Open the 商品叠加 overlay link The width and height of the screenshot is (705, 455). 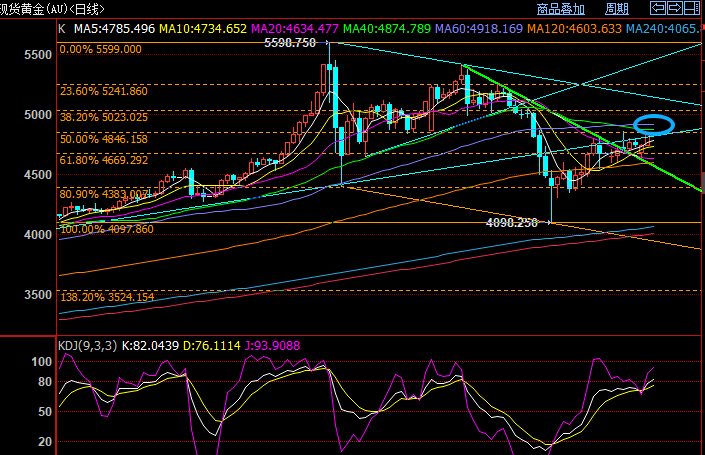tap(562, 9)
